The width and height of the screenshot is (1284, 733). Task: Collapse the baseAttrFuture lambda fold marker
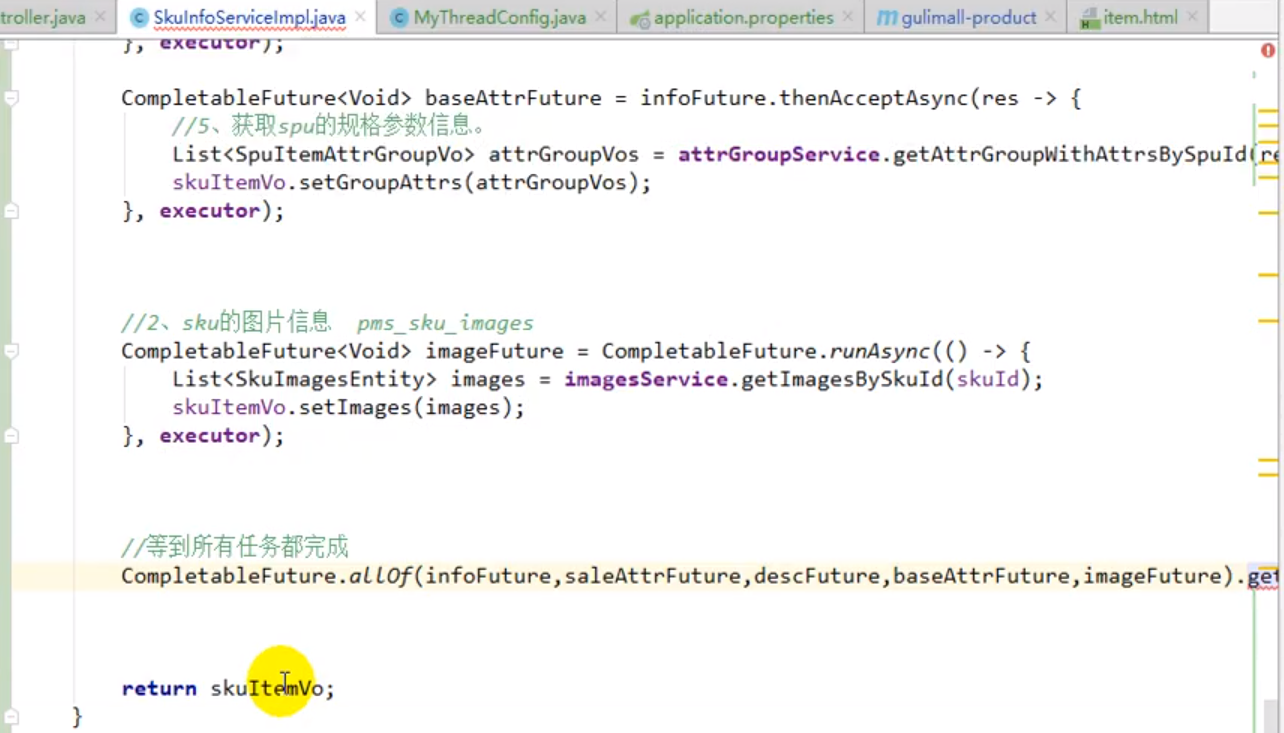11,98
